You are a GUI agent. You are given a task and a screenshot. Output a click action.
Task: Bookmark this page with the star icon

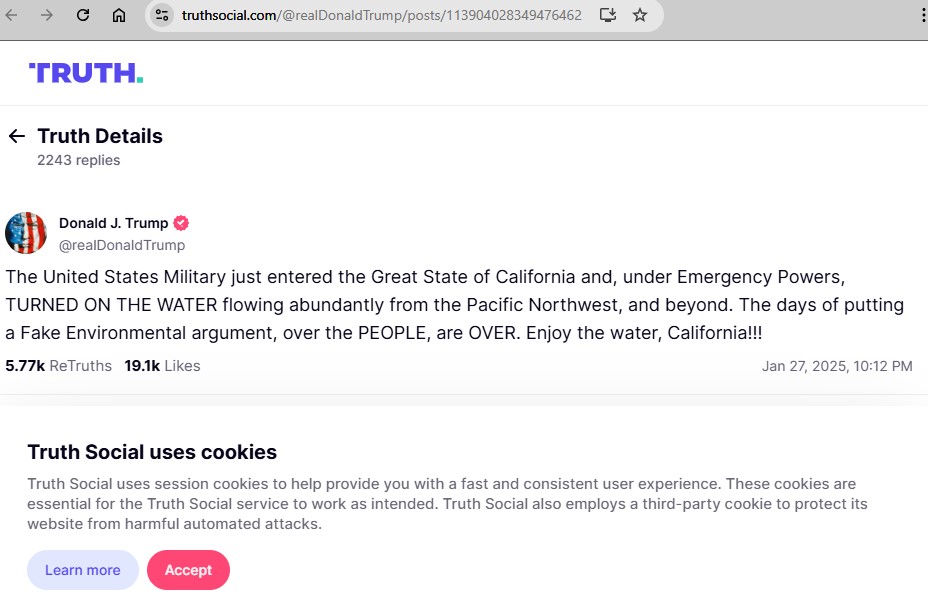(640, 15)
